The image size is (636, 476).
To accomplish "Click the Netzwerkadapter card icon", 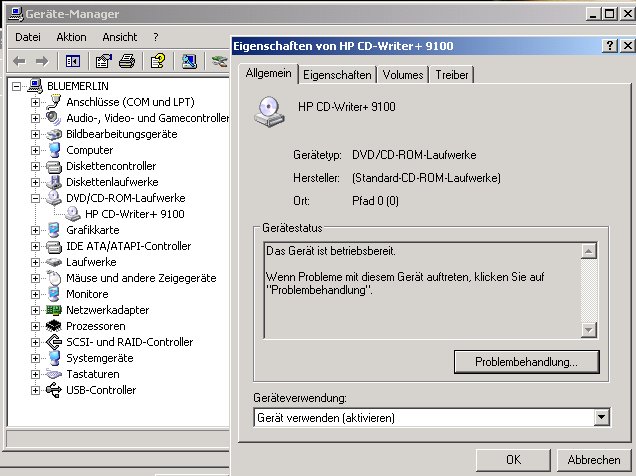I will tap(54, 310).
